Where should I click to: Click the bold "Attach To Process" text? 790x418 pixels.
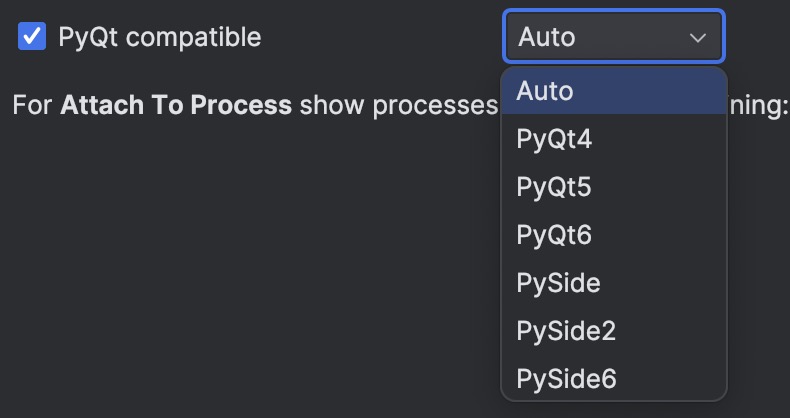coord(176,105)
